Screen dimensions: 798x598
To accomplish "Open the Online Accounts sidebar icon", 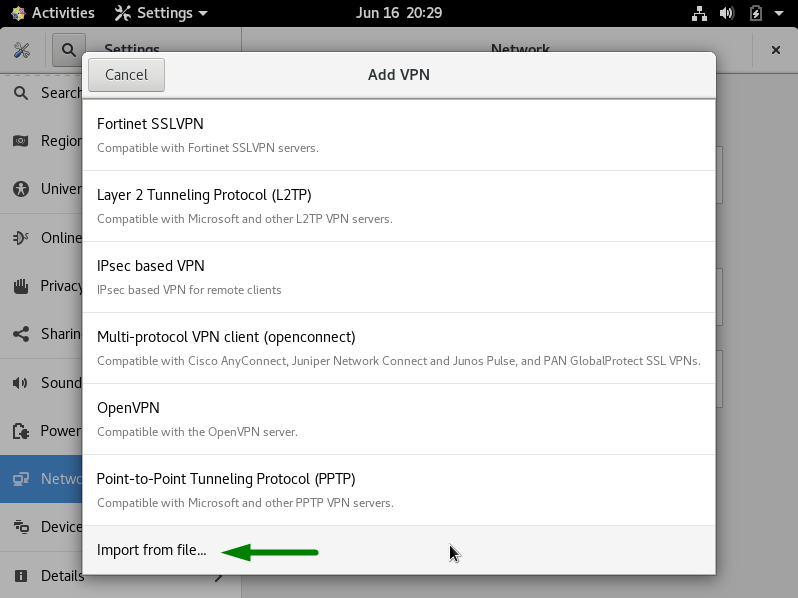I will click(x=20, y=237).
